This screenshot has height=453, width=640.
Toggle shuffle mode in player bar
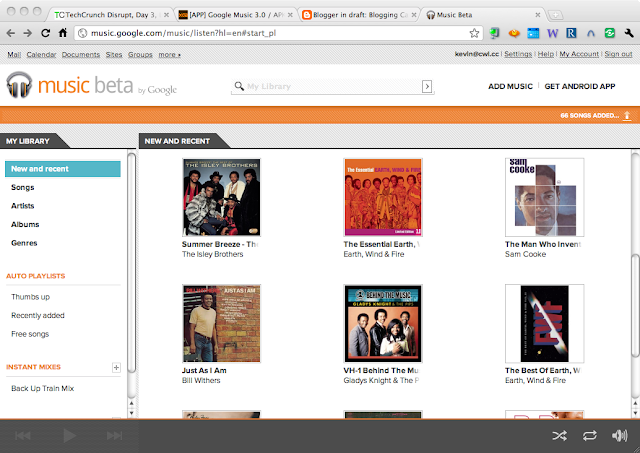tap(558, 435)
